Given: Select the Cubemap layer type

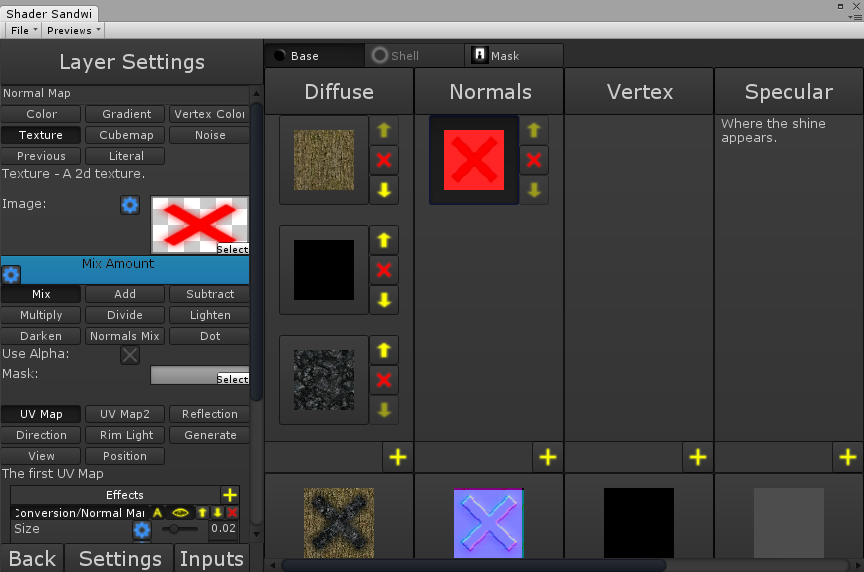Looking at the screenshot, I should (126, 135).
